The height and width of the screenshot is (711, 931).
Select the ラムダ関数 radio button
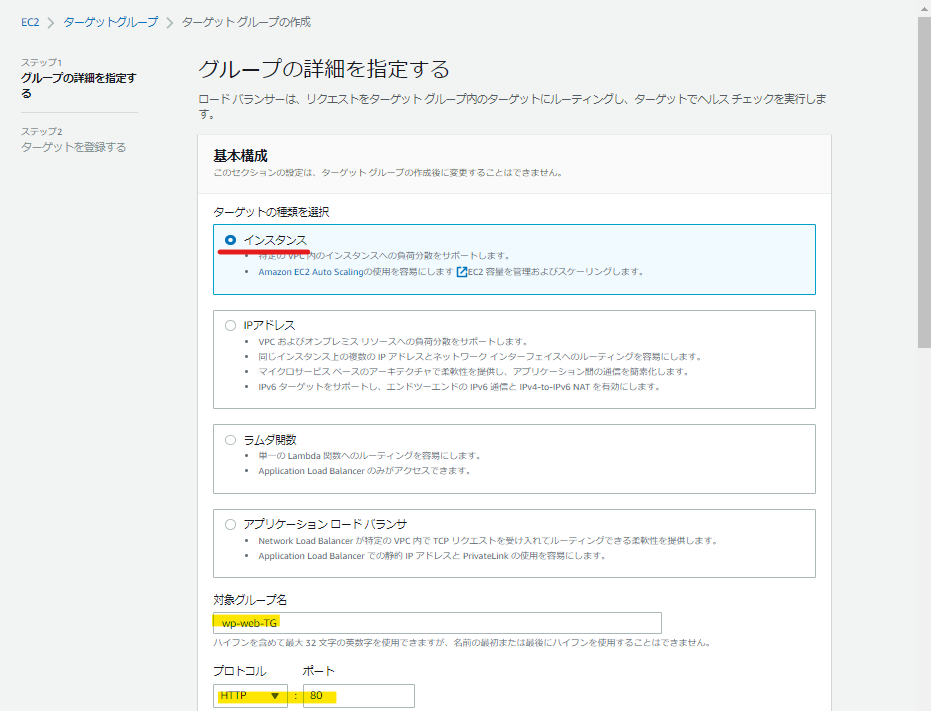point(230,440)
